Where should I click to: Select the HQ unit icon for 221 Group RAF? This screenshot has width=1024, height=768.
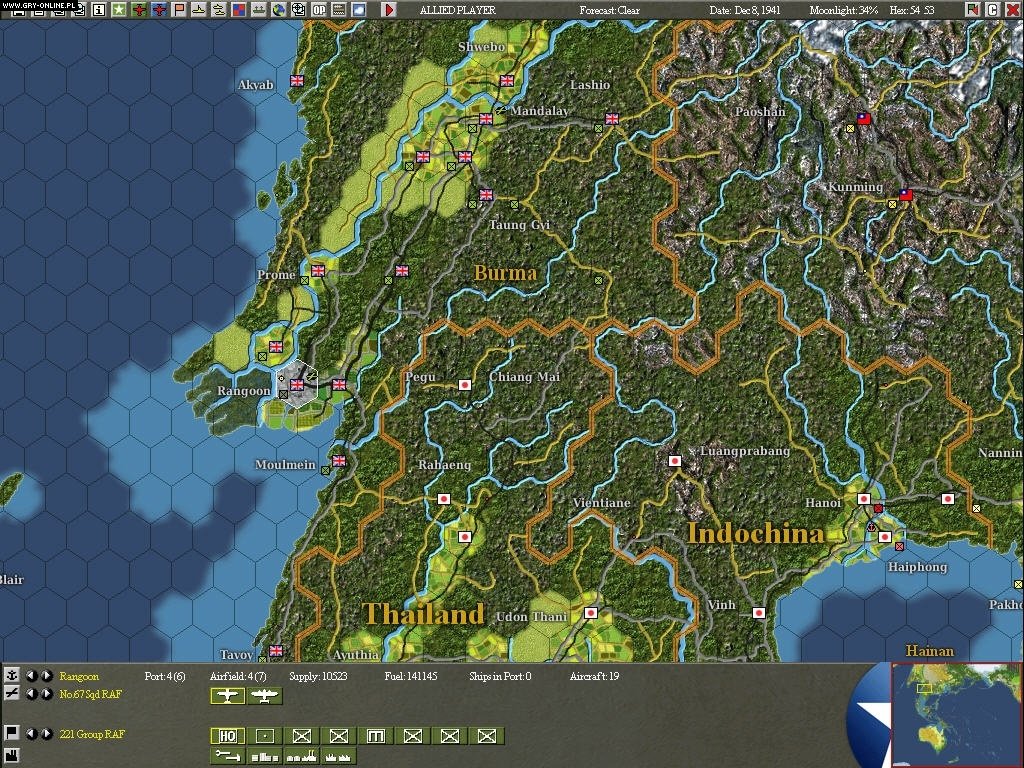pyautogui.click(x=228, y=736)
